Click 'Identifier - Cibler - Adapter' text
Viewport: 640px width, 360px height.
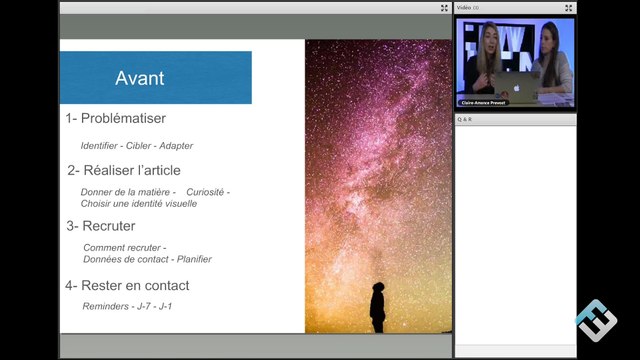(137, 146)
